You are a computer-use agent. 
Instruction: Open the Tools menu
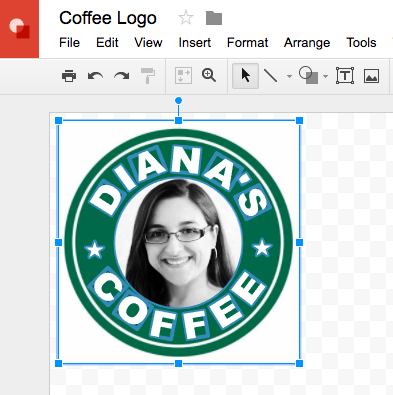(361, 43)
